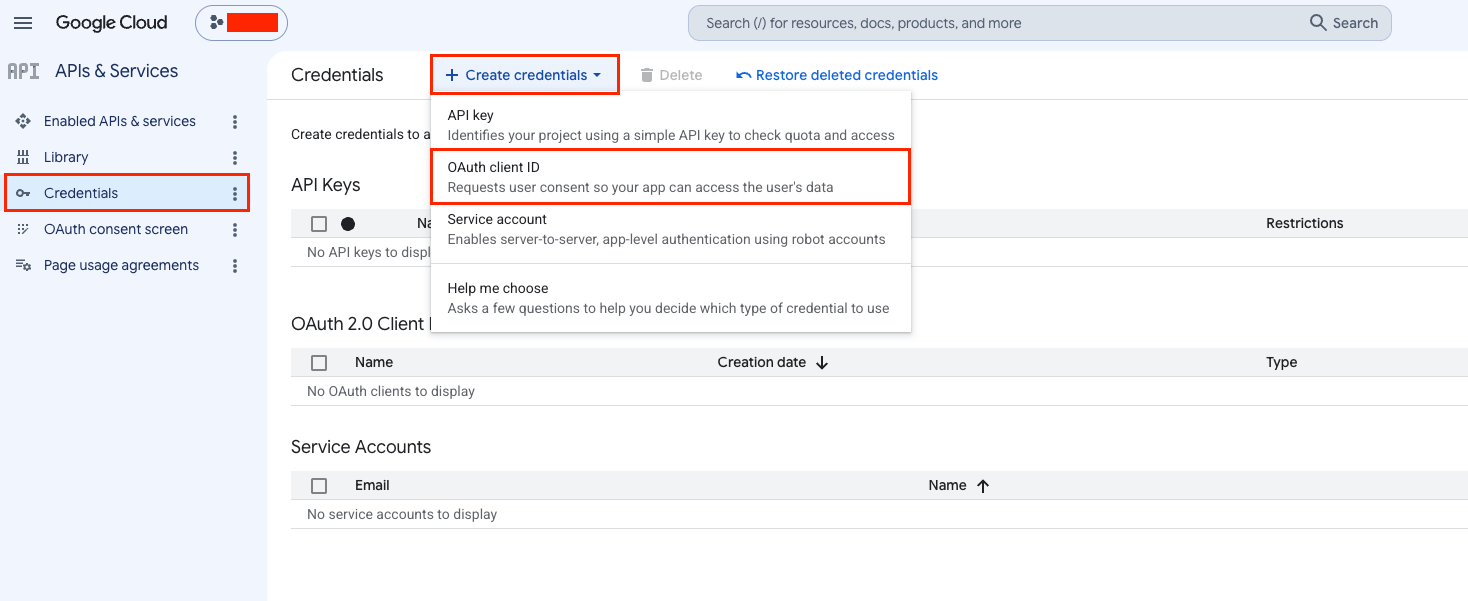Open Enabled APIs & services page

(120, 121)
